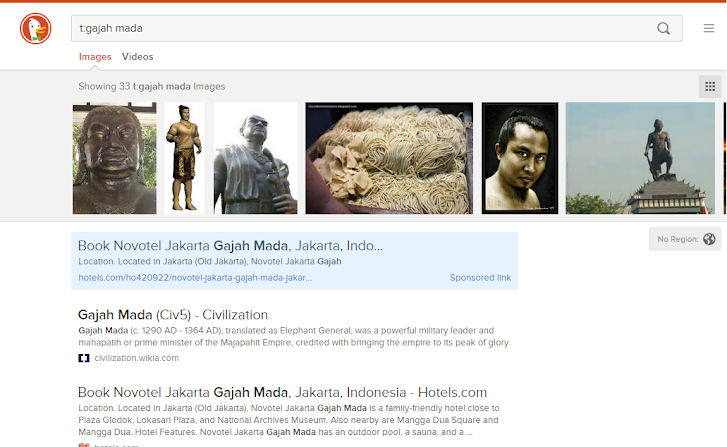
Task: Open the bronze bust head thumbnail
Action: click(115, 158)
